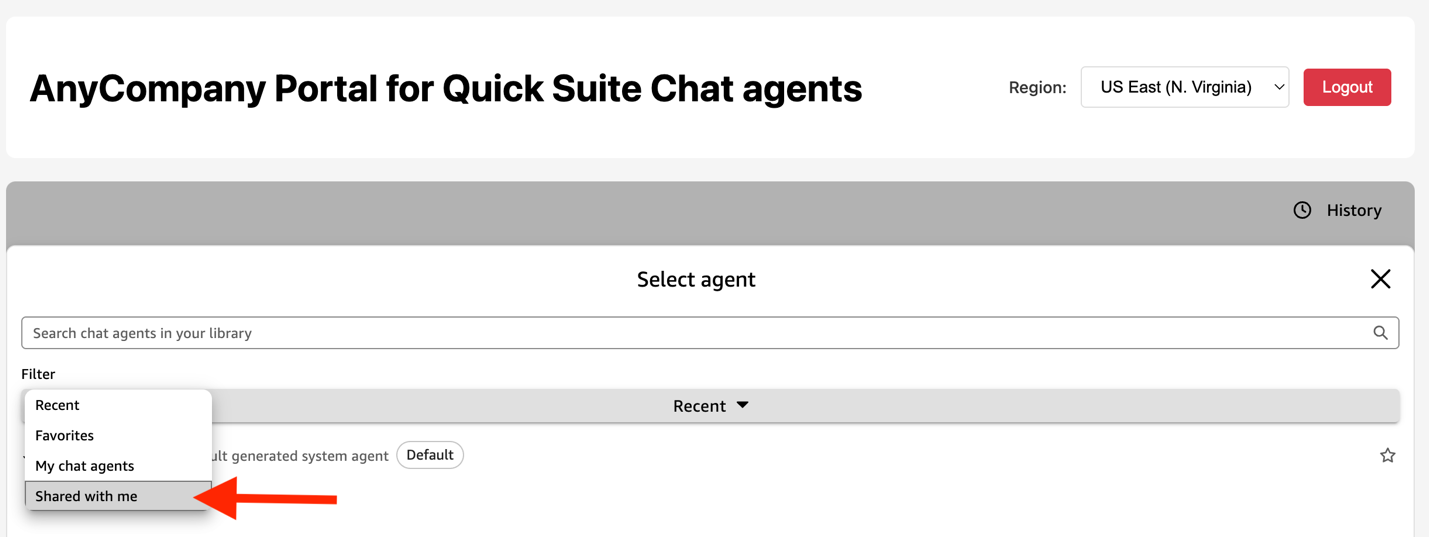Click the Filter label
The image size is (1429, 537).
pyautogui.click(x=39, y=374)
